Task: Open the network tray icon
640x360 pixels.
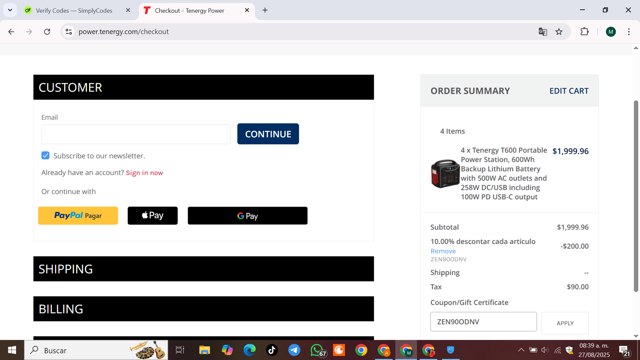Action: [x=557, y=350]
